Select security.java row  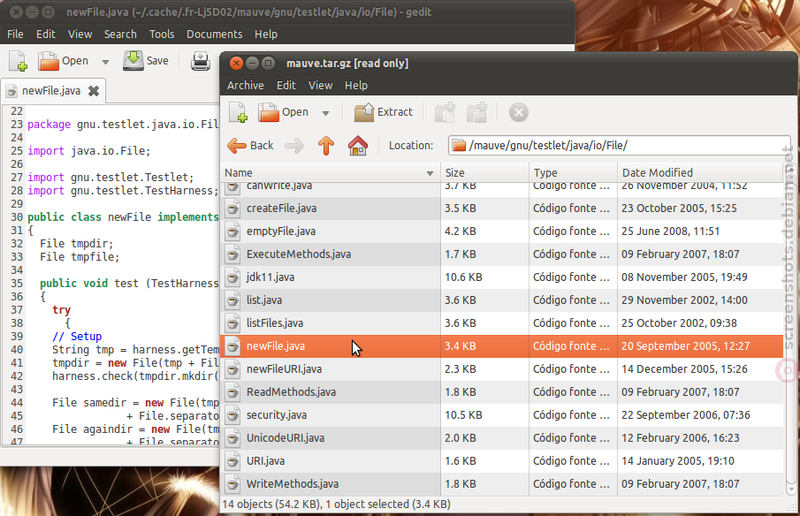coord(502,415)
